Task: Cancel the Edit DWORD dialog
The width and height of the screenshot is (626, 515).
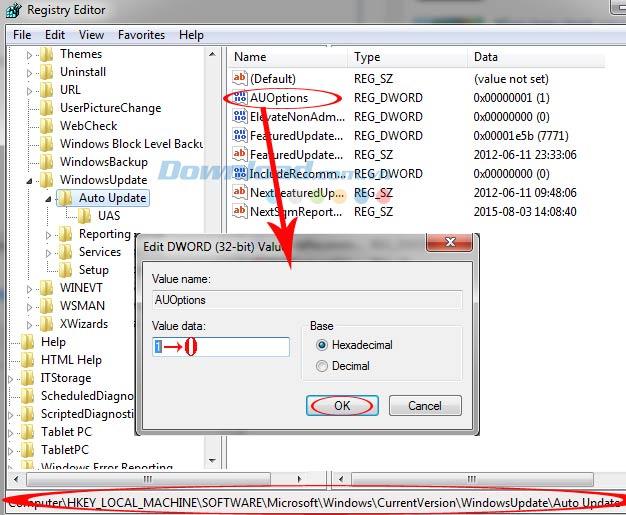Action: click(x=425, y=406)
